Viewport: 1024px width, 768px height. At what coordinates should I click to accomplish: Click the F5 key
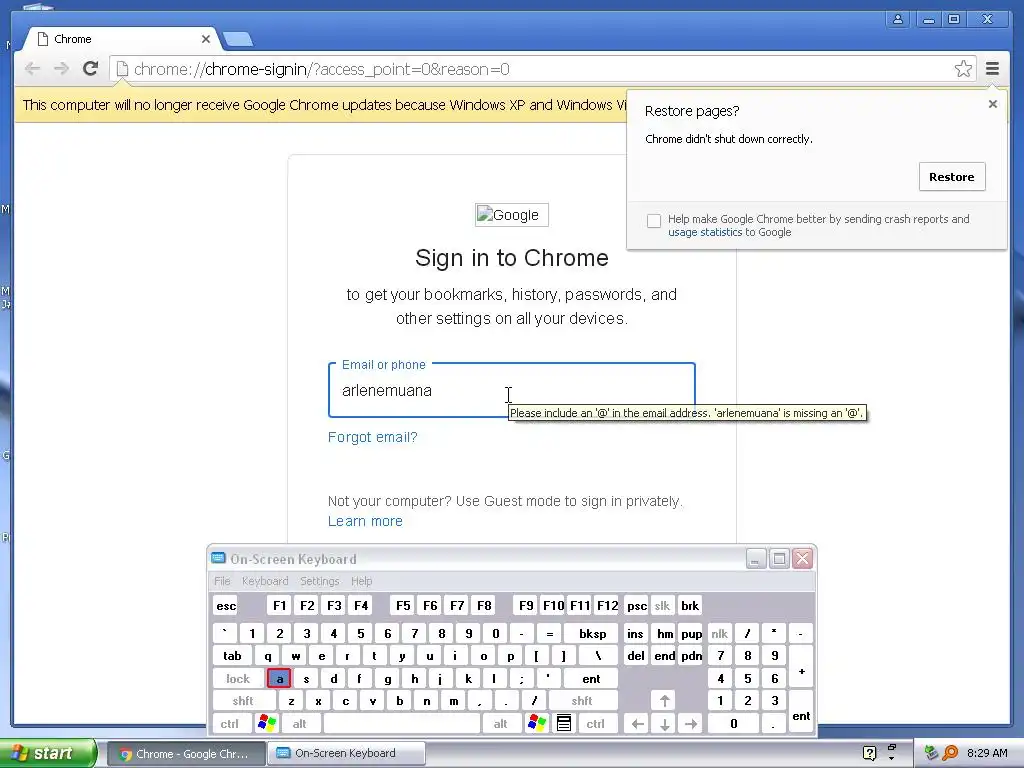point(403,606)
